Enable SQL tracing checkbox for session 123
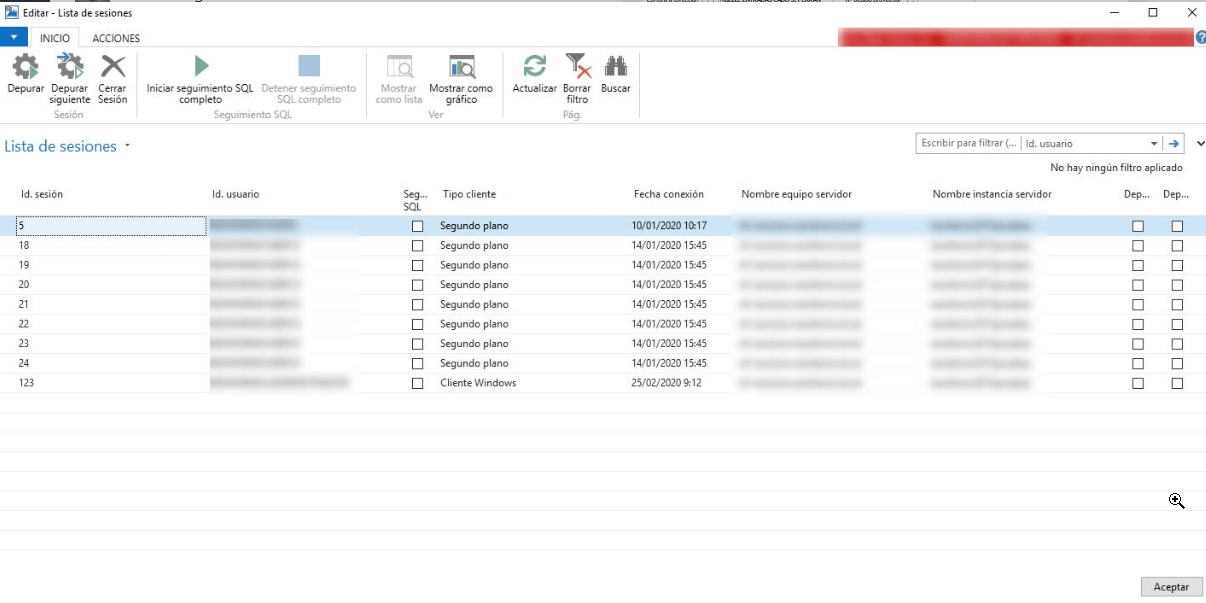 (418, 383)
